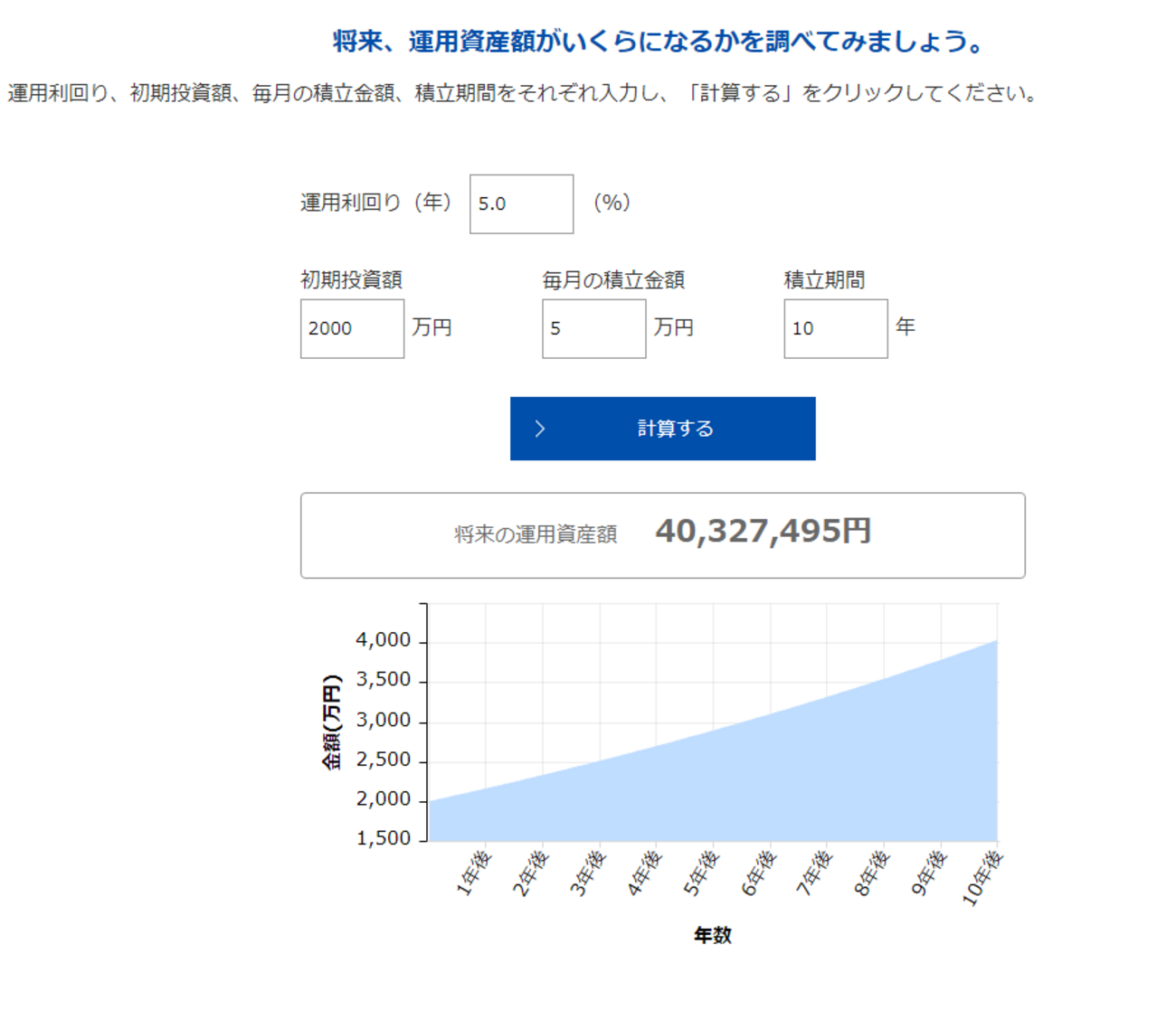The image size is (1176, 1010).
Task: Click the 積立期間 years input box
Action: coord(835,329)
